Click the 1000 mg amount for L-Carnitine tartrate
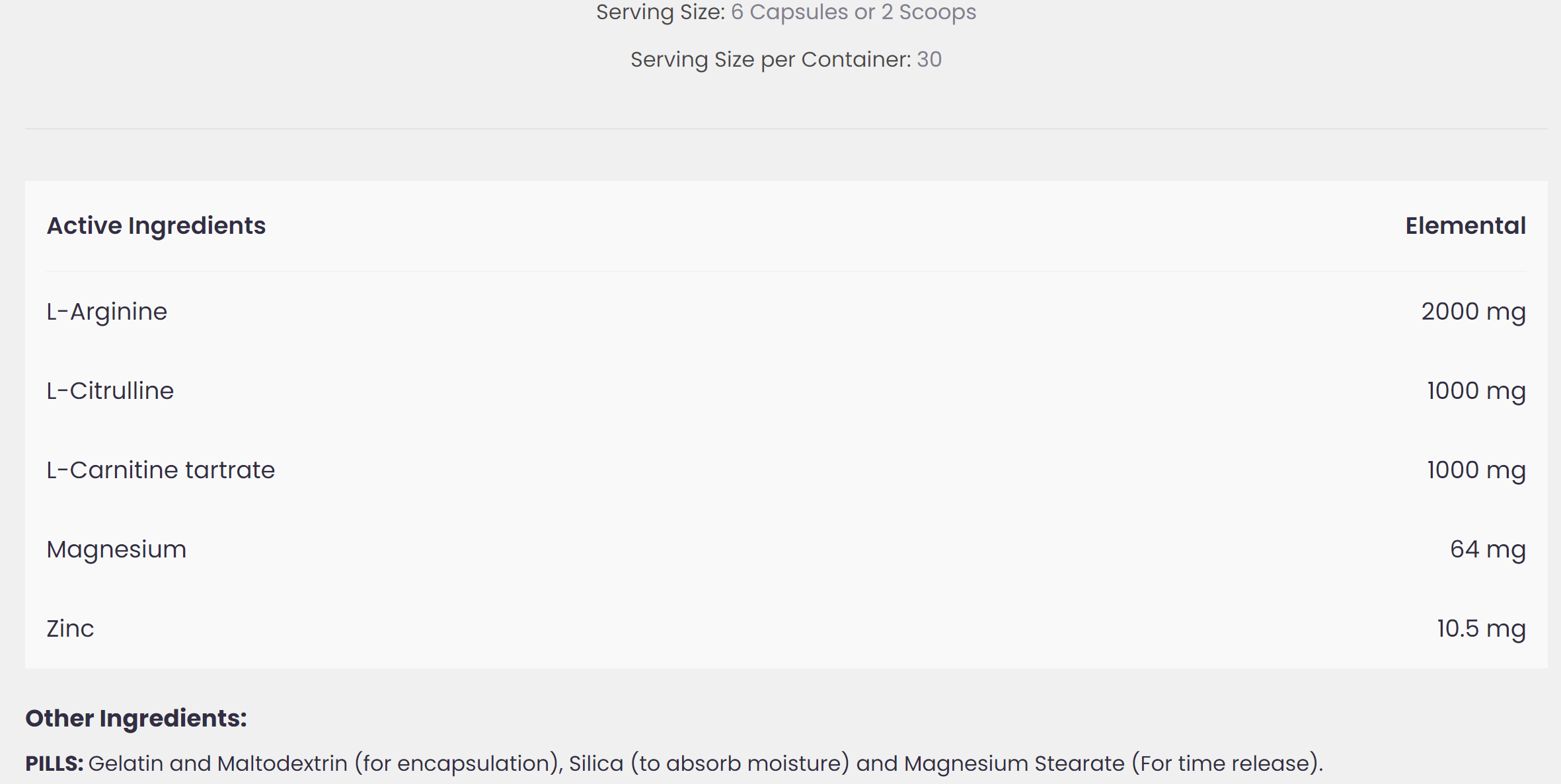Screen dimensions: 1561x784 pyautogui.click(x=1476, y=470)
